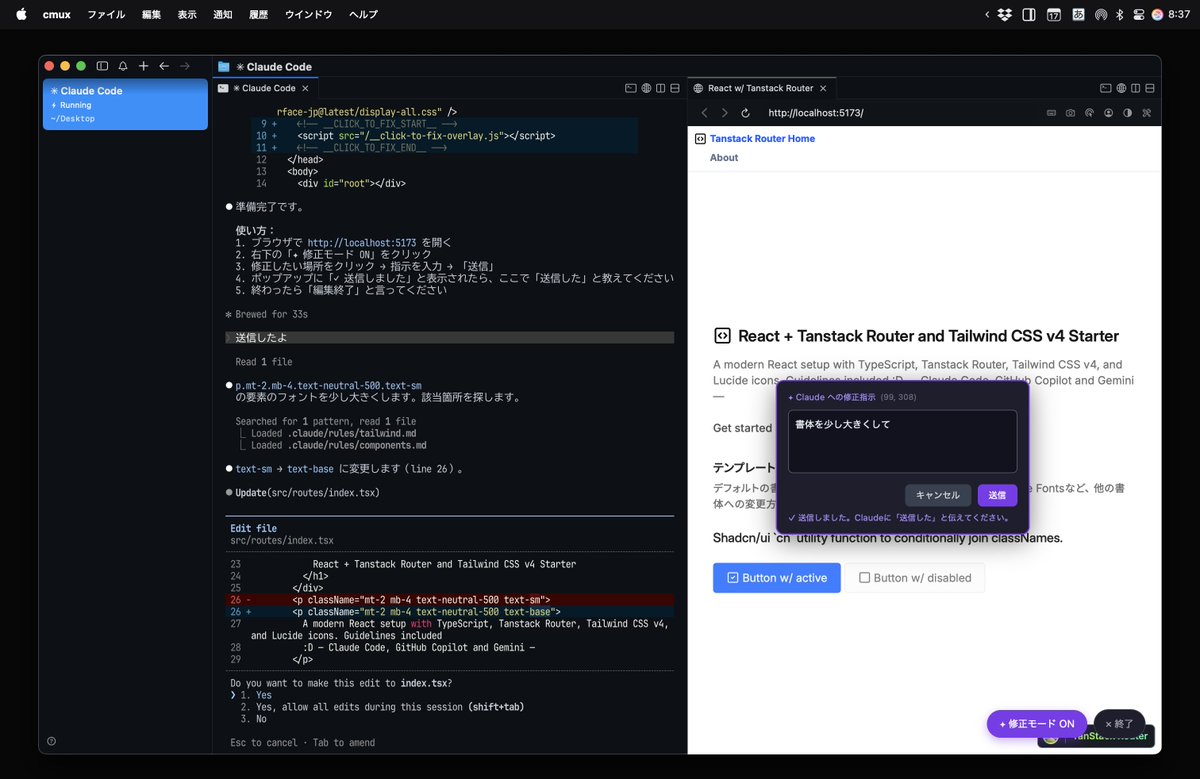Click the Button w/ active button
Screen dimensions: 1200x779
point(776,578)
